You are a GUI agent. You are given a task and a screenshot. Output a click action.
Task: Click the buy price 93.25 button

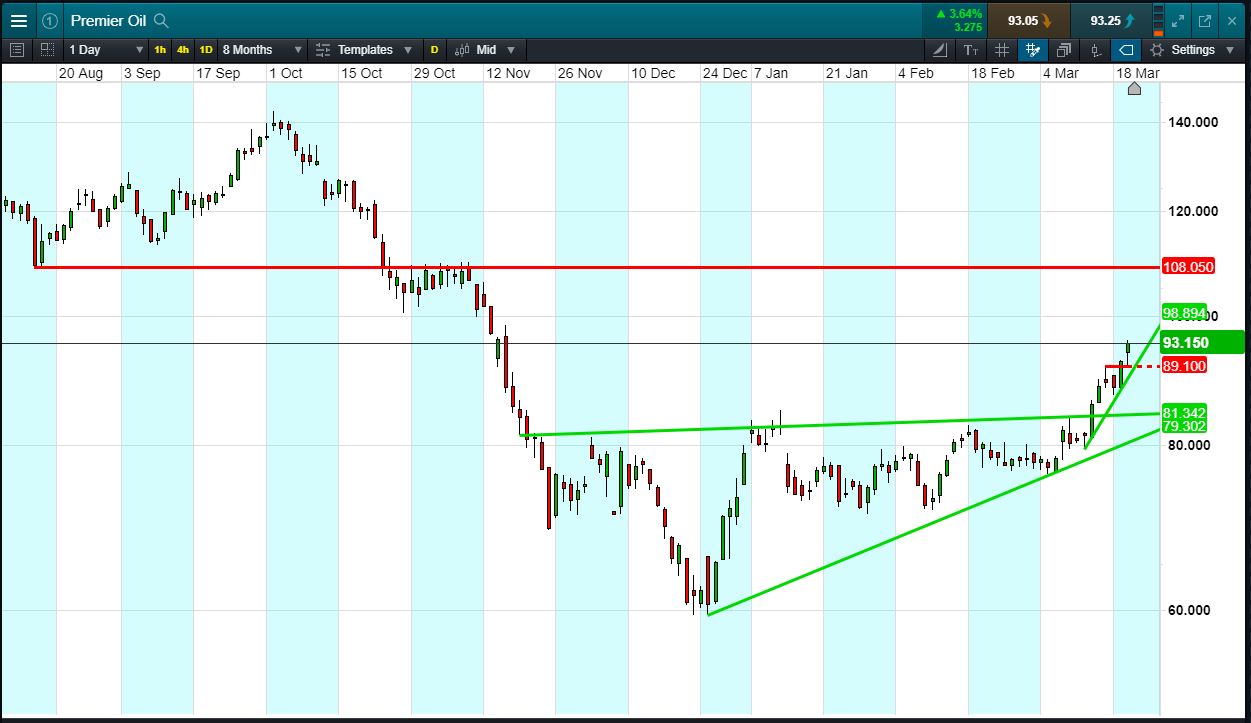click(1111, 20)
